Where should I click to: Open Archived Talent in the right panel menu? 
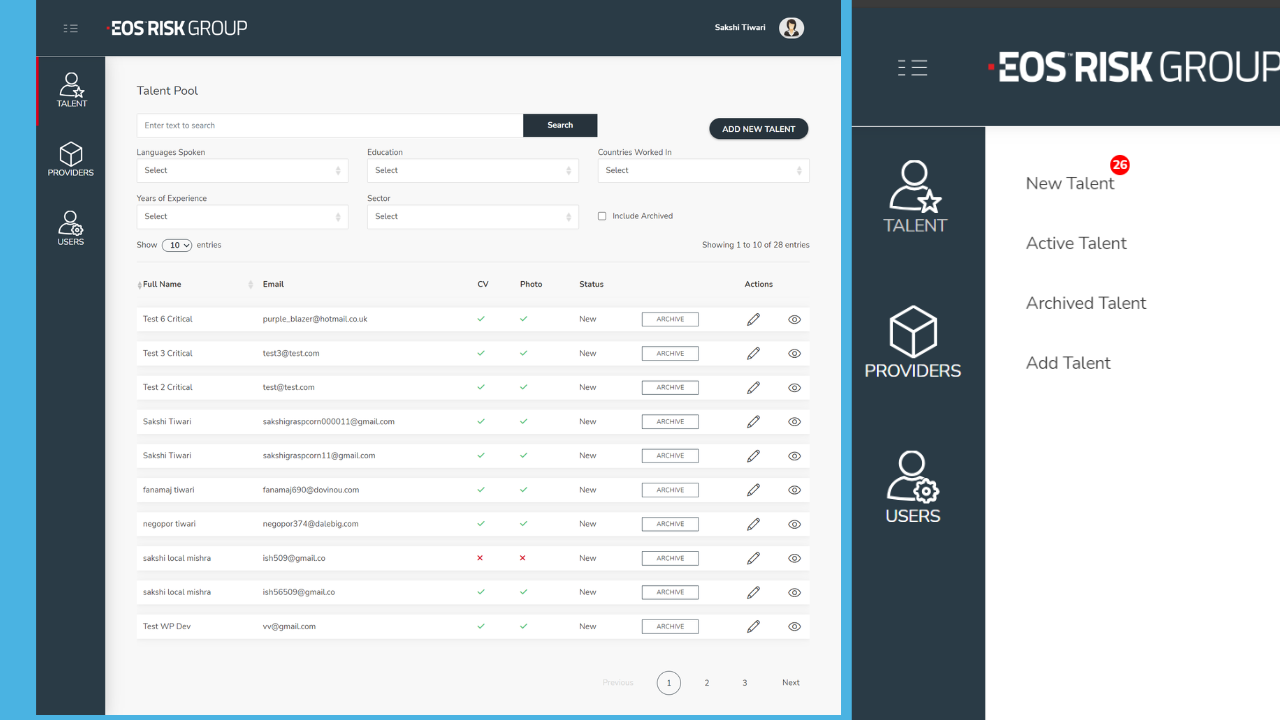coord(1086,303)
